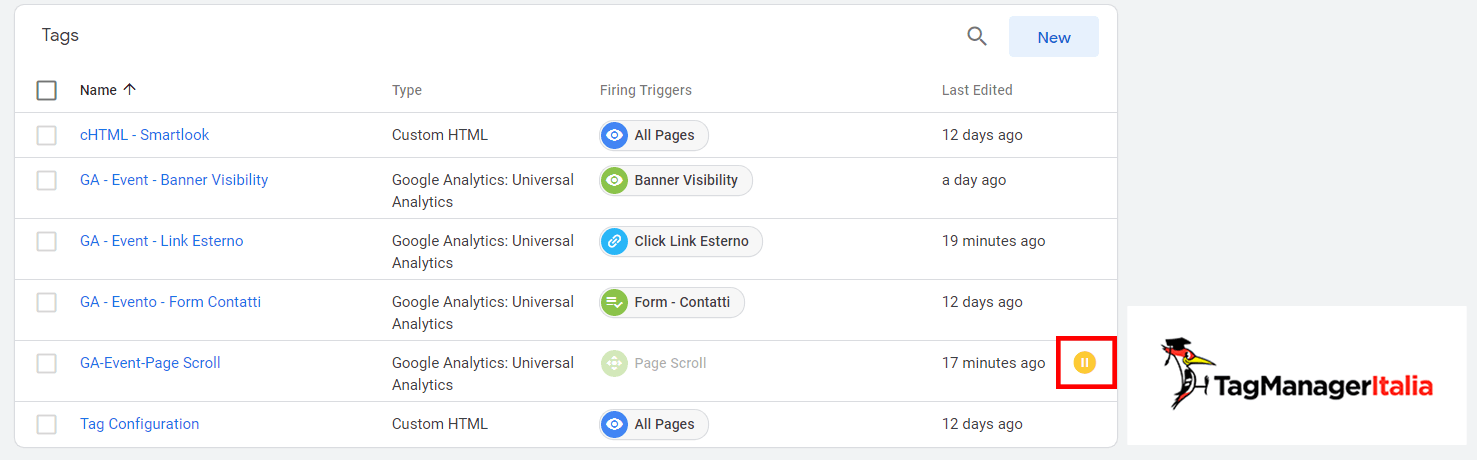Tick the GA-Event-Page Scroll row checkbox
The height and width of the screenshot is (460, 1477).
coord(47,363)
